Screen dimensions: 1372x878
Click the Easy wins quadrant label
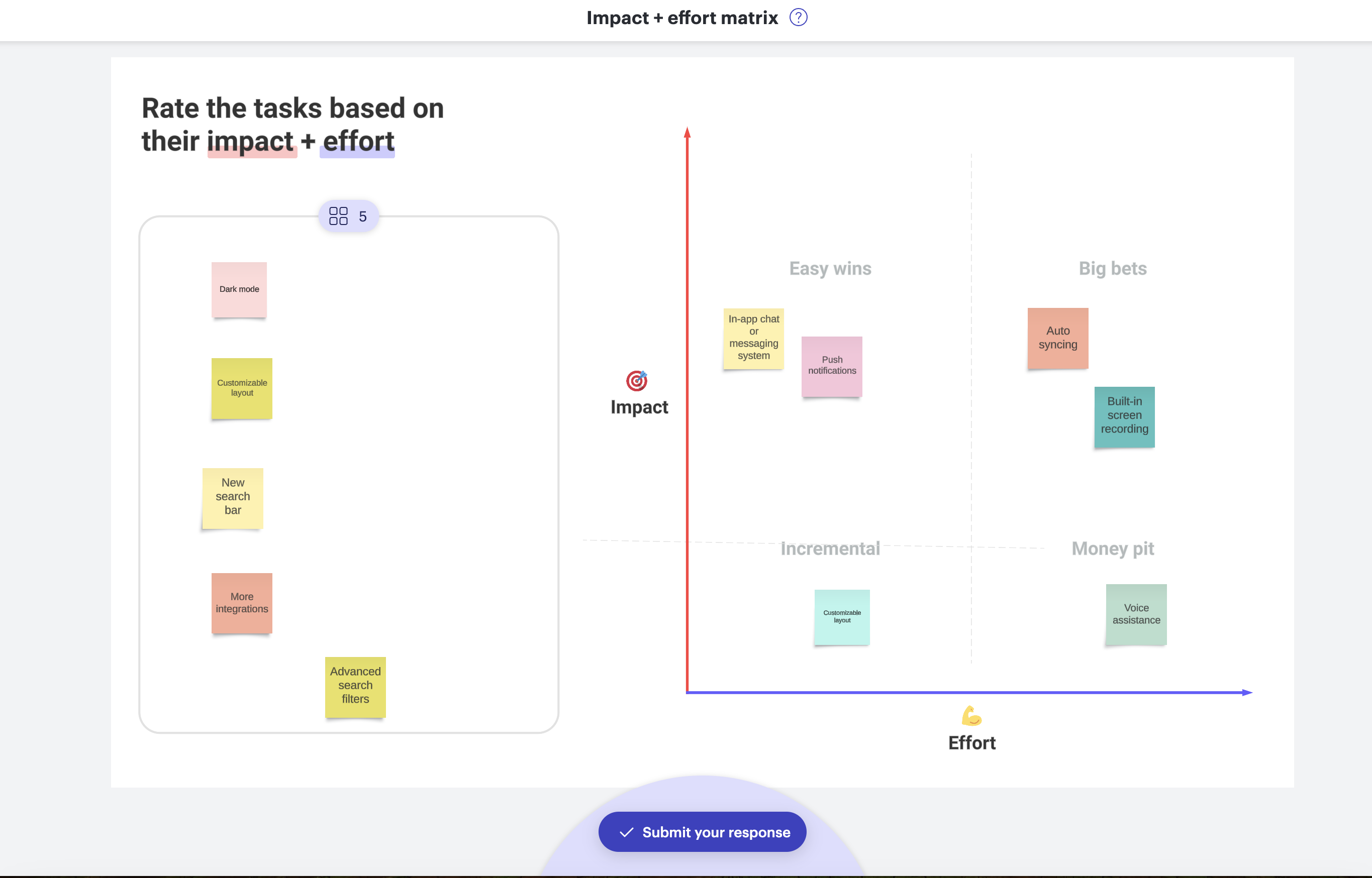830,269
